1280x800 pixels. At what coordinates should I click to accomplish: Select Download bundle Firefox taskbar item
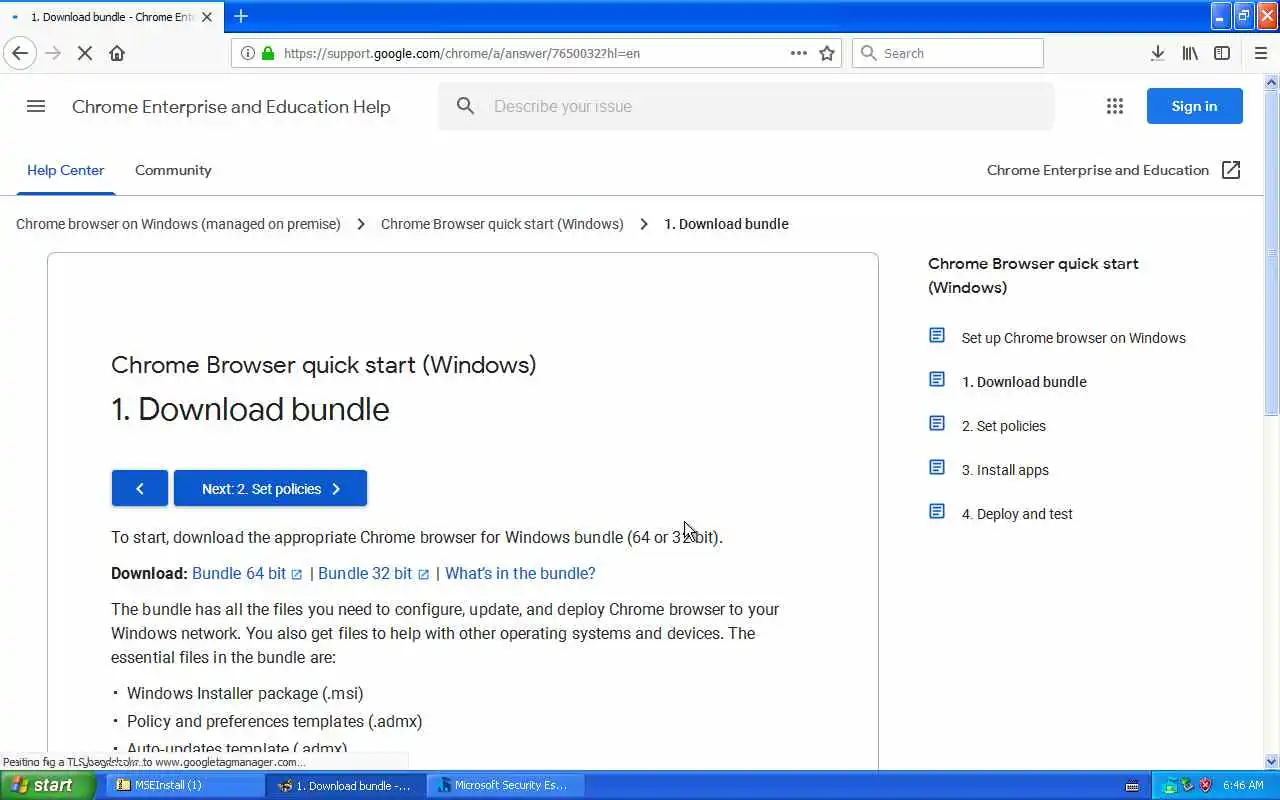pos(346,785)
